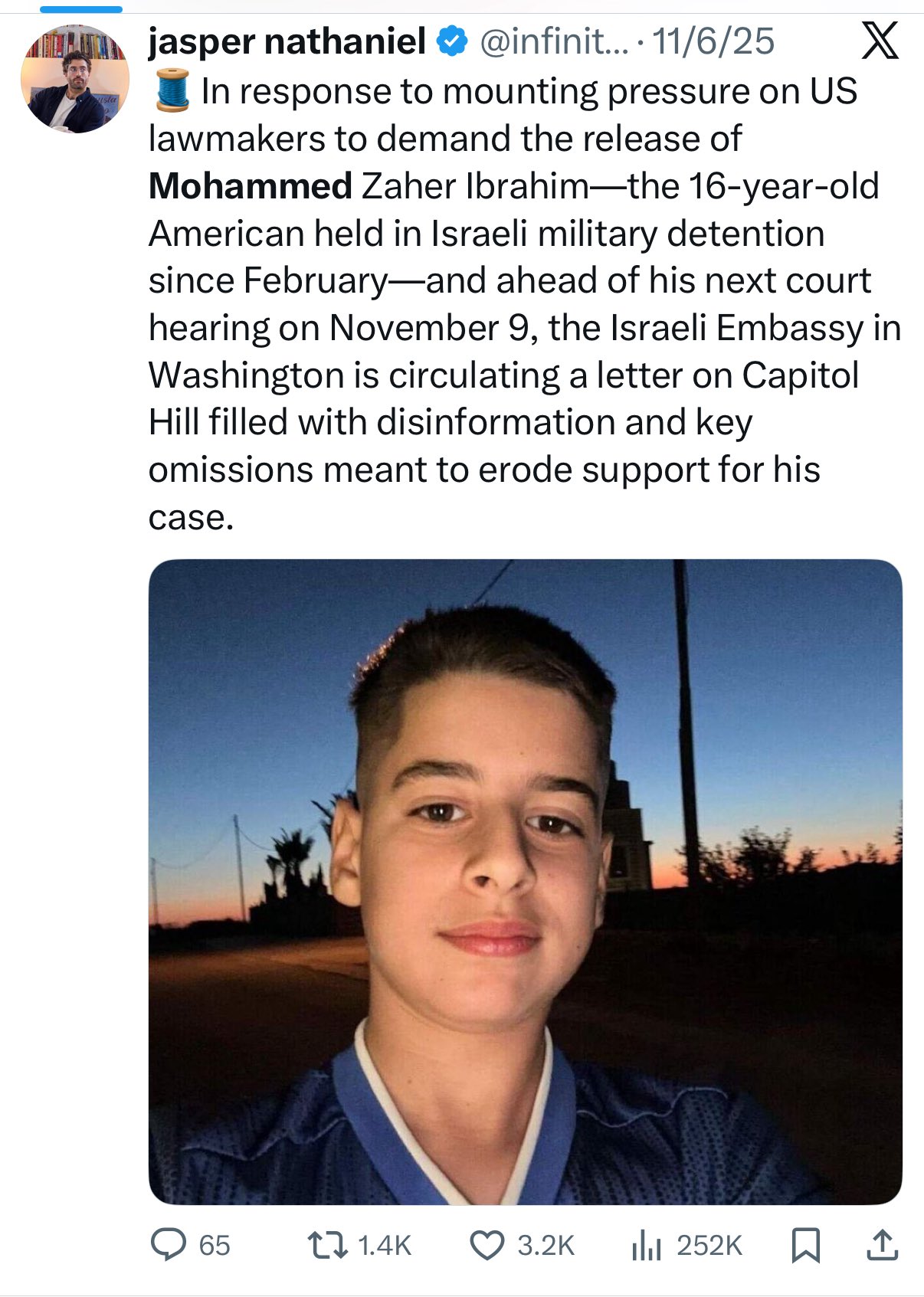Click the X logo icon
The image size is (924, 1297).
[880, 41]
